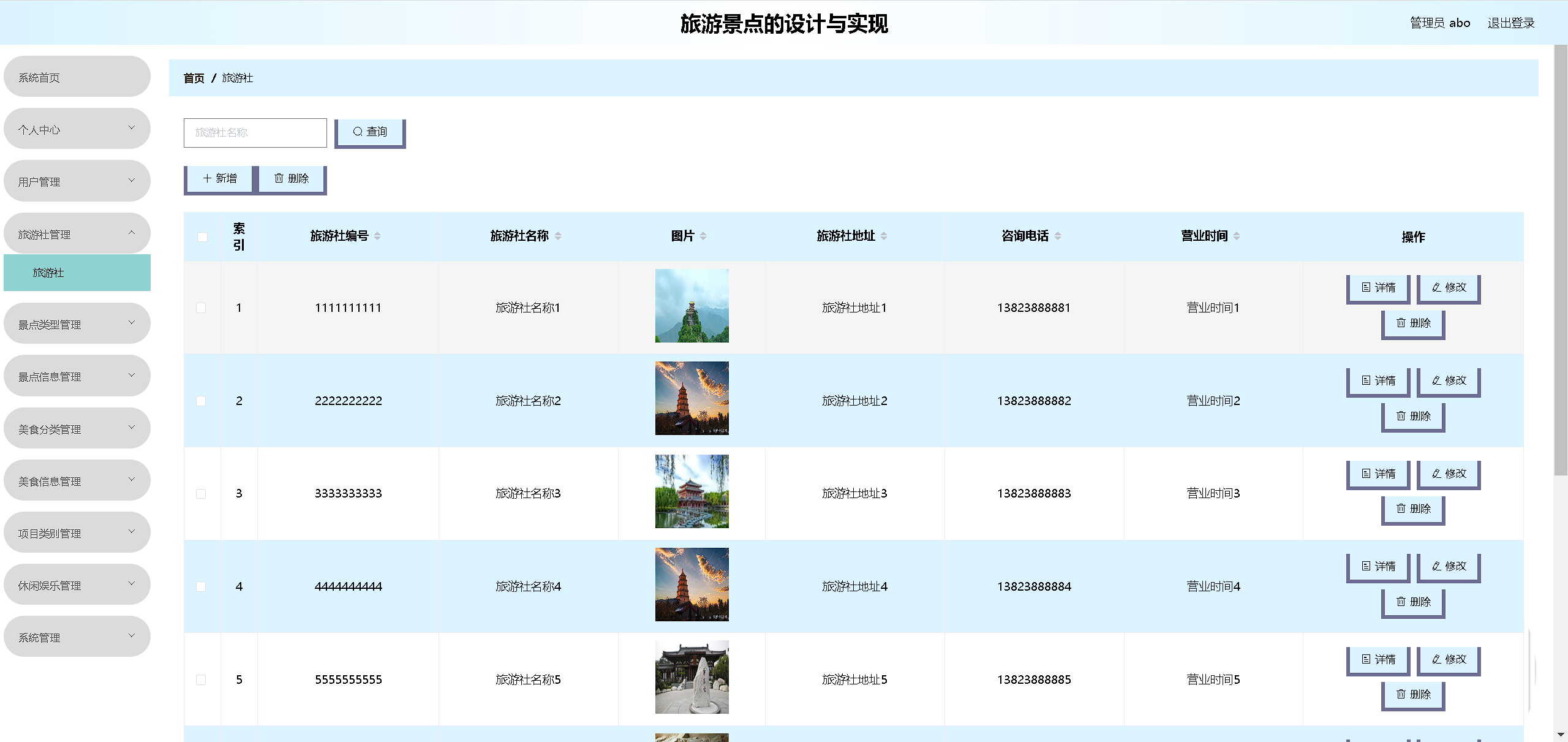Screen dimensions: 1568x742
Task: Click the search 查询 button
Action: [x=370, y=132]
